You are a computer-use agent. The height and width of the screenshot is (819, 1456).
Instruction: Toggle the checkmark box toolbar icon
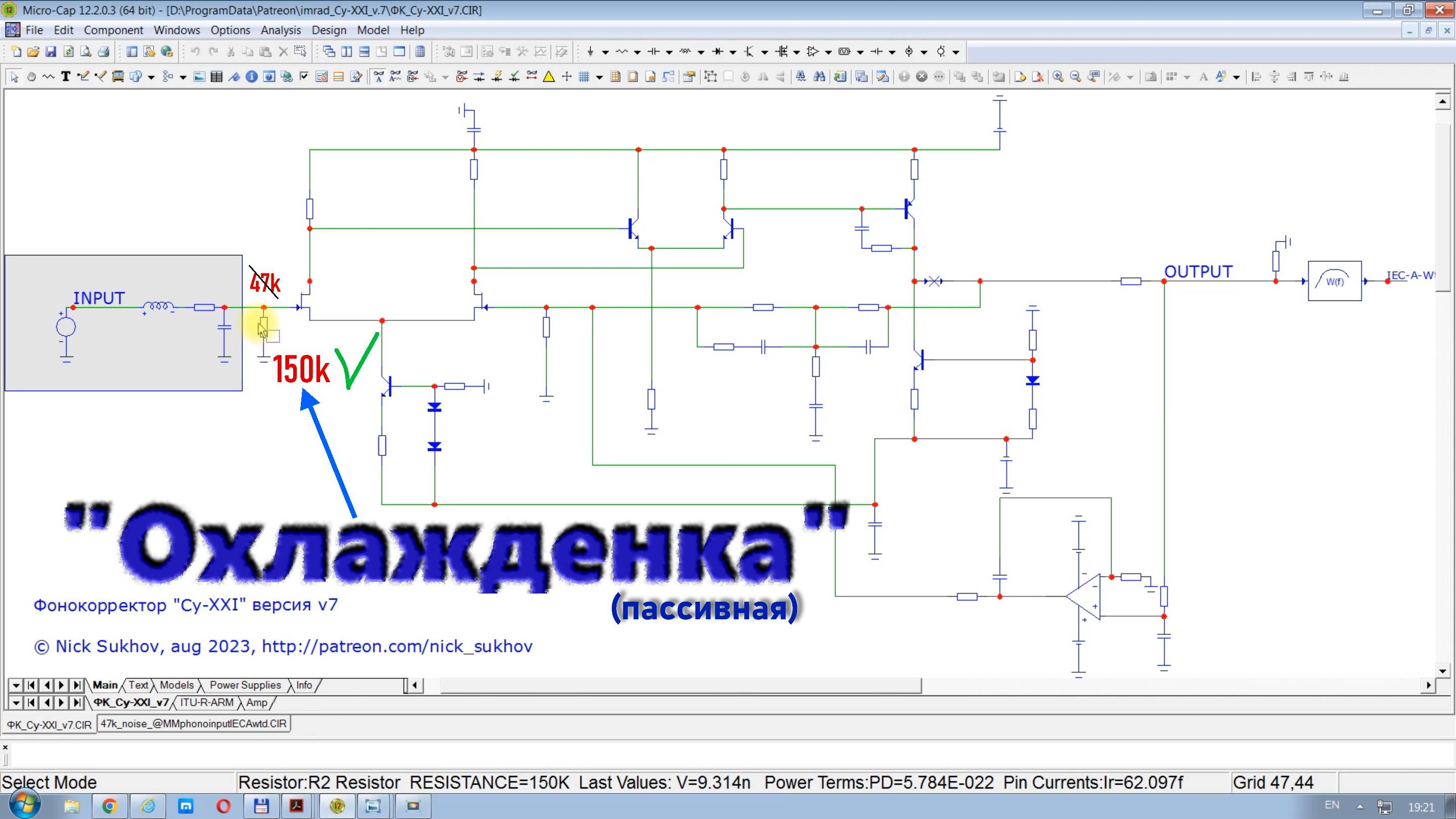pyautogui.click(x=304, y=77)
